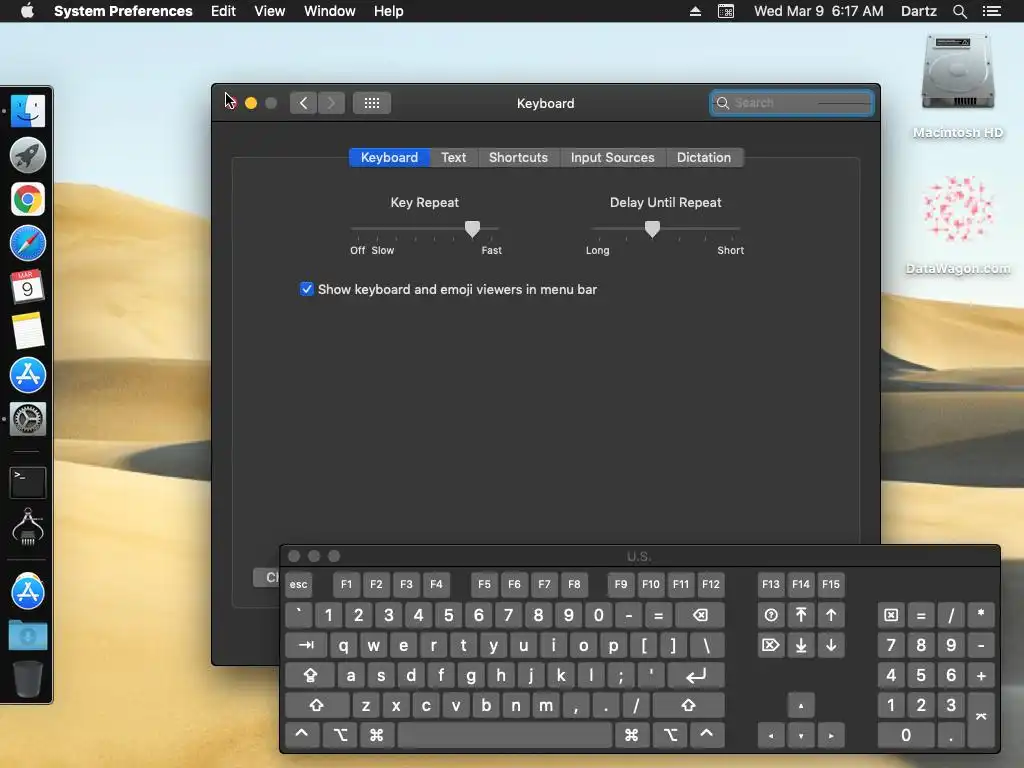
Task: Open Notification Center list icon
Action: click(x=991, y=11)
